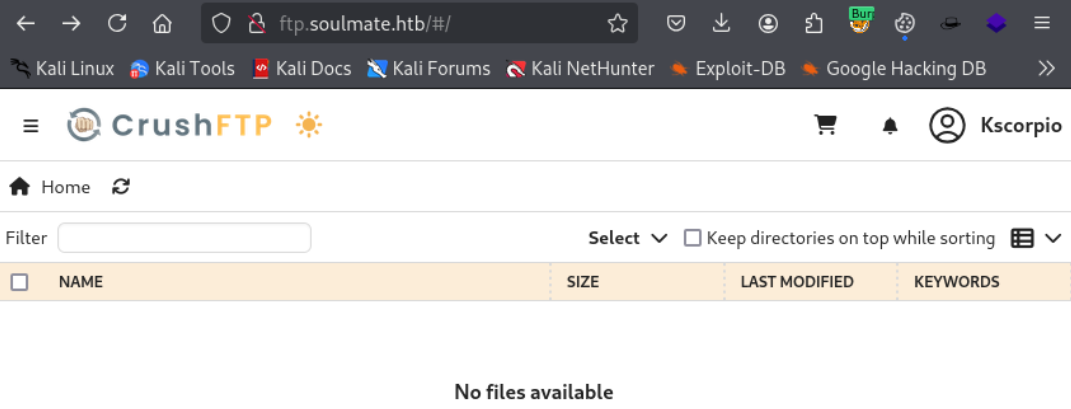The image size is (1071, 409).
Task: Sort by the LAST MODIFIED column
Action: [x=797, y=281]
